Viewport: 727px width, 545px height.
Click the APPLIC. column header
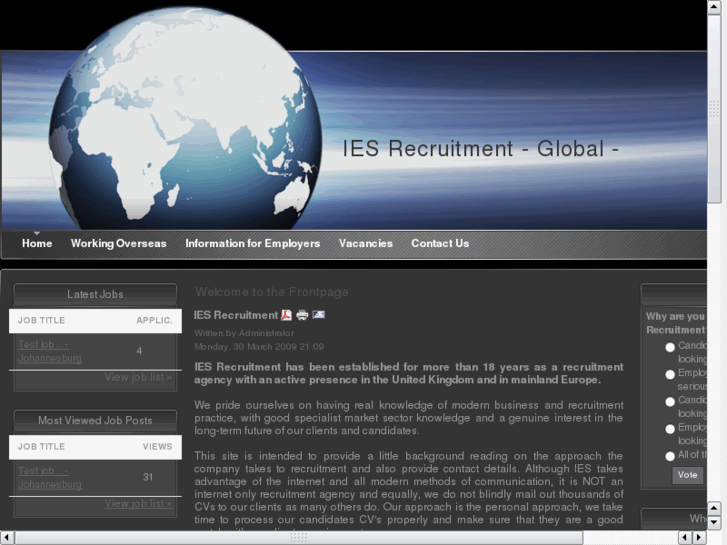coord(154,321)
